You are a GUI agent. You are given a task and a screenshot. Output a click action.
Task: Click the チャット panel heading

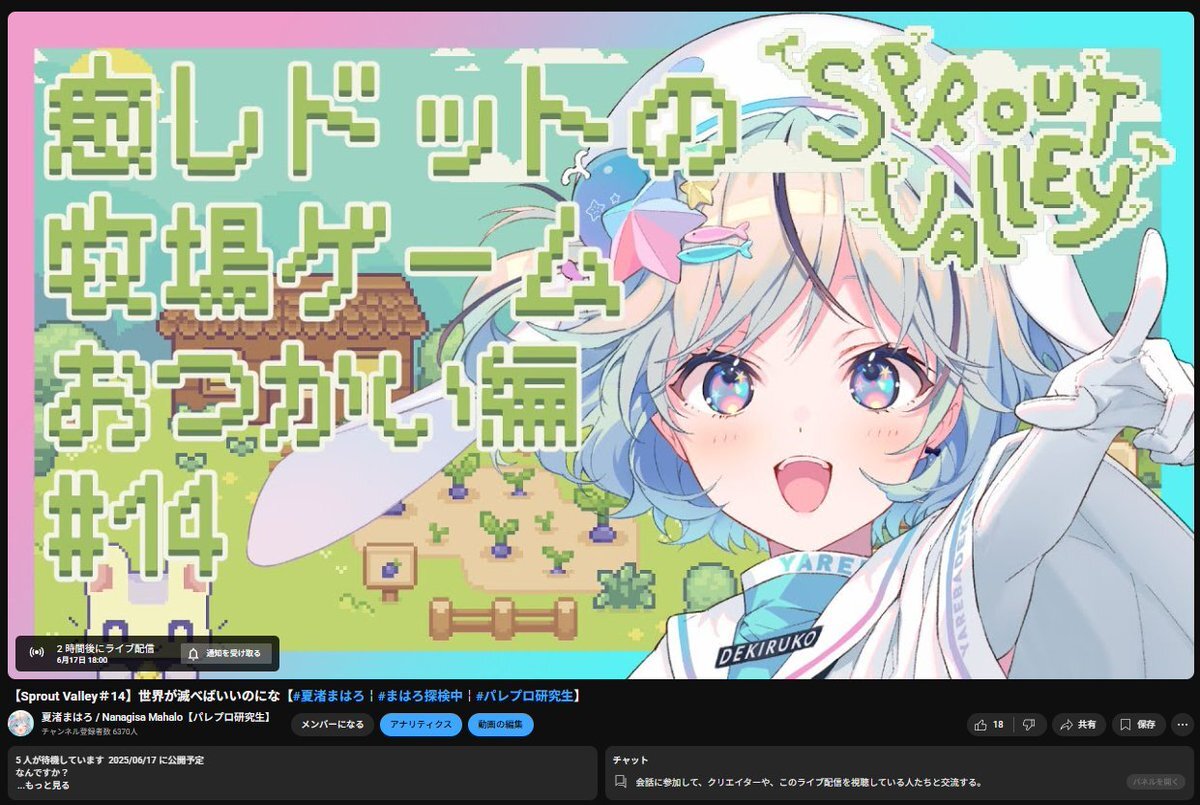pos(630,760)
